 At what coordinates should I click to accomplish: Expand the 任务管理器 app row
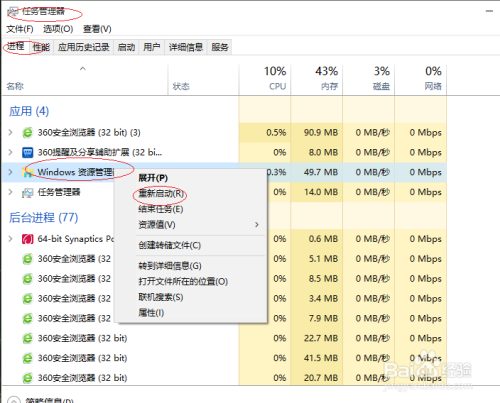[10, 192]
